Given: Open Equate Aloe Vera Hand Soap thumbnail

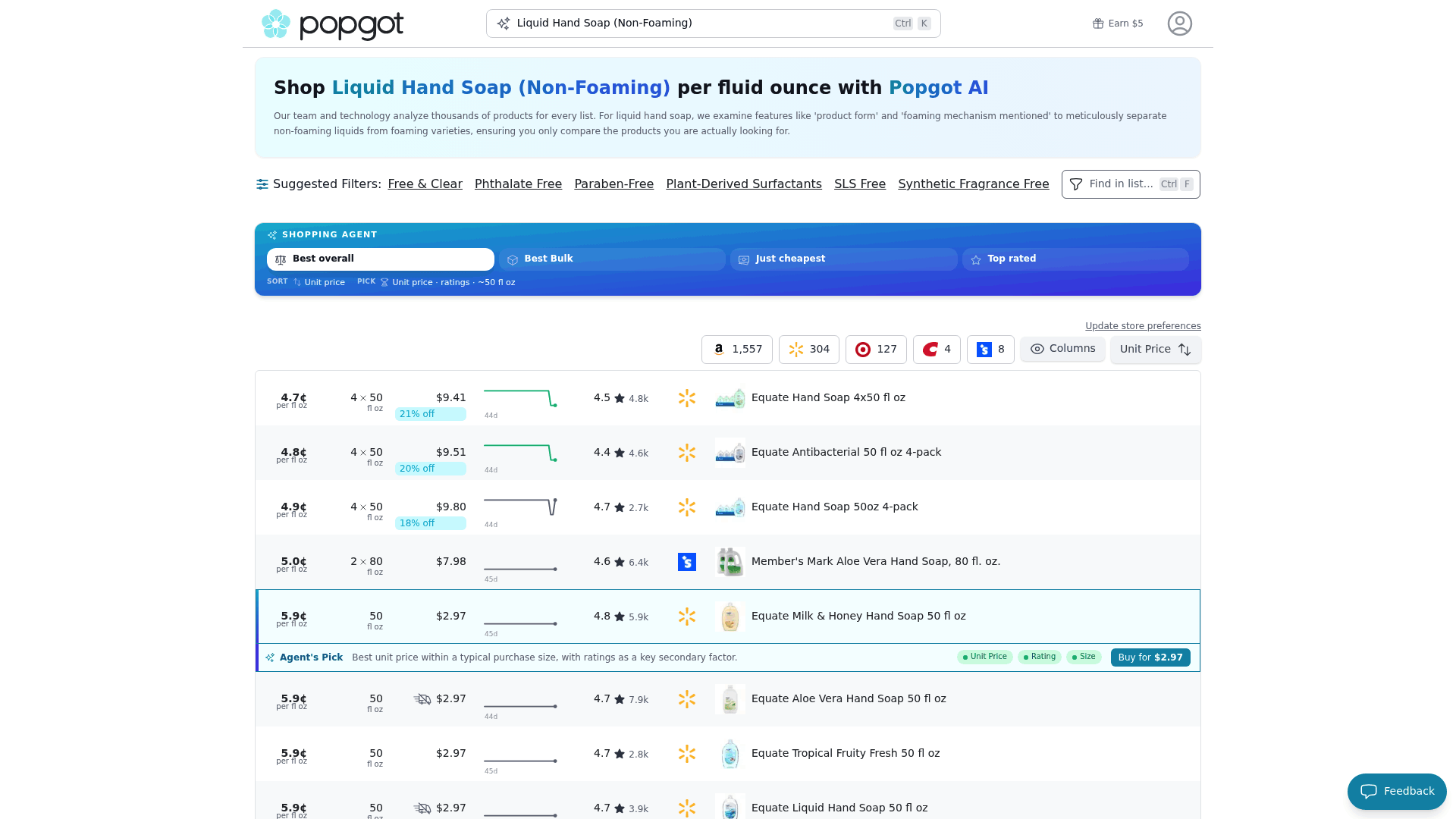Looking at the screenshot, I should point(730,699).
